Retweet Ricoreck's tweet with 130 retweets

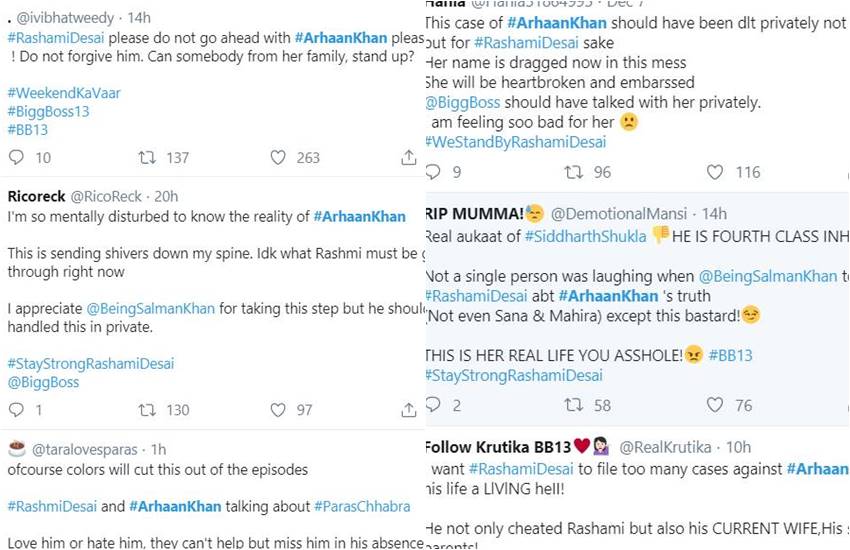[147, 410]
